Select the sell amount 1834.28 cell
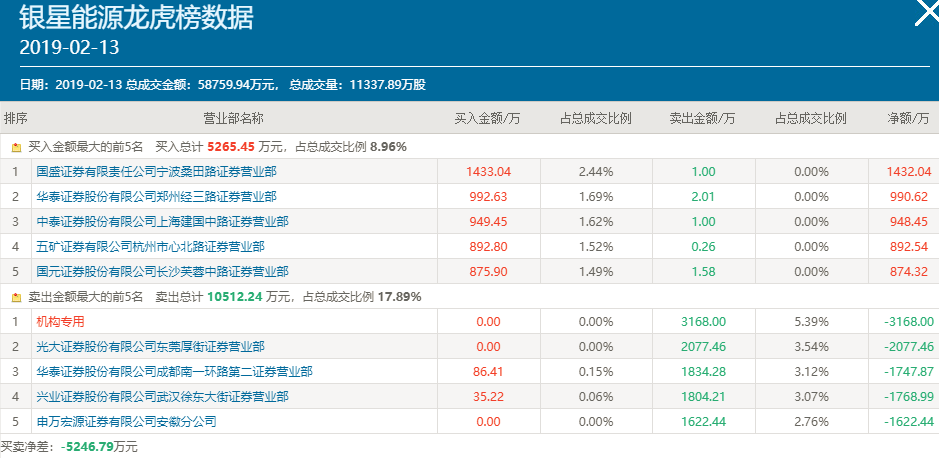This screenshot has height=458, width=939. 704,372
